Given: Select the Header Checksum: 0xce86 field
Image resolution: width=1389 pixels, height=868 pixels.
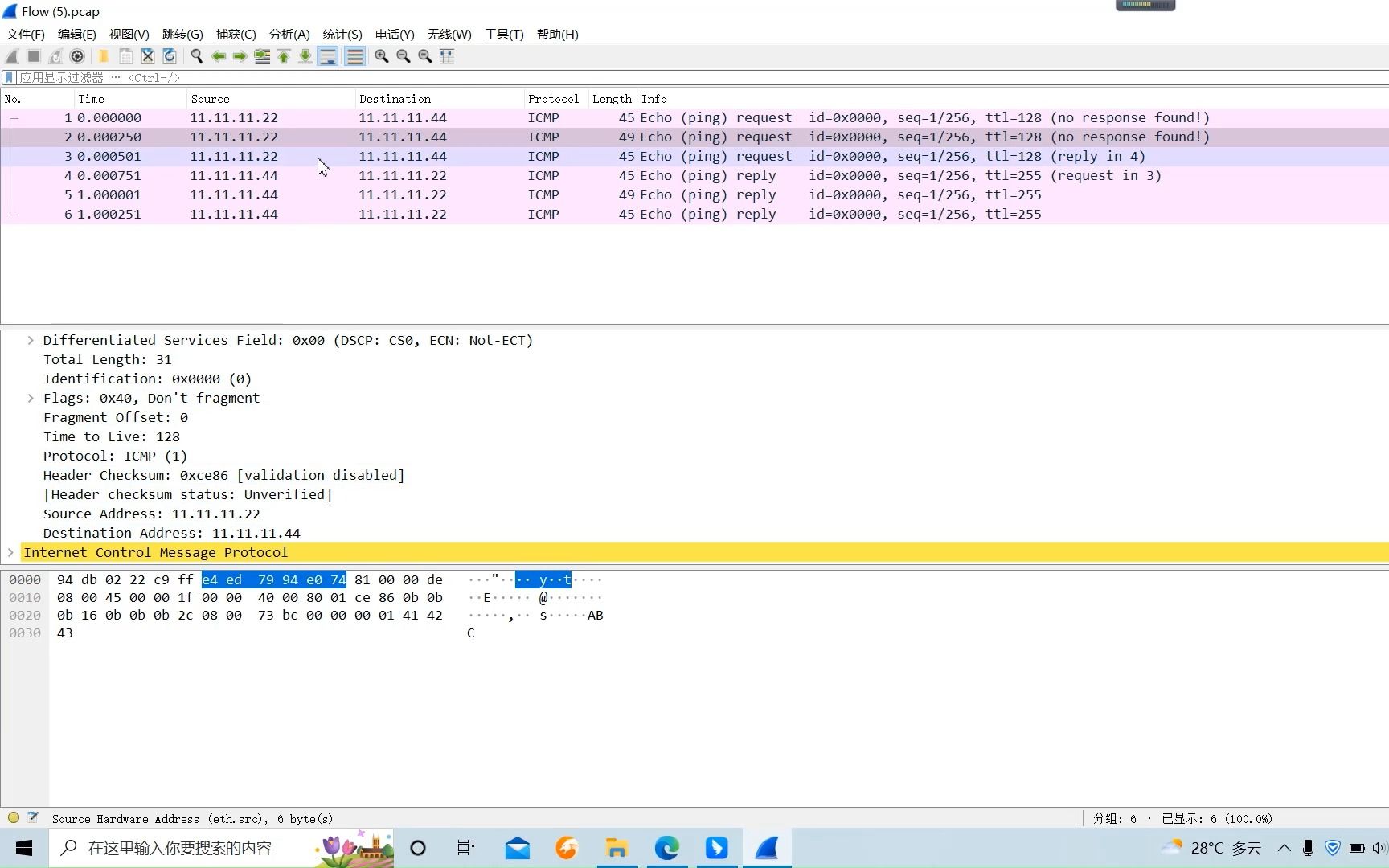Looking at the screenshot, I should 223,475.
